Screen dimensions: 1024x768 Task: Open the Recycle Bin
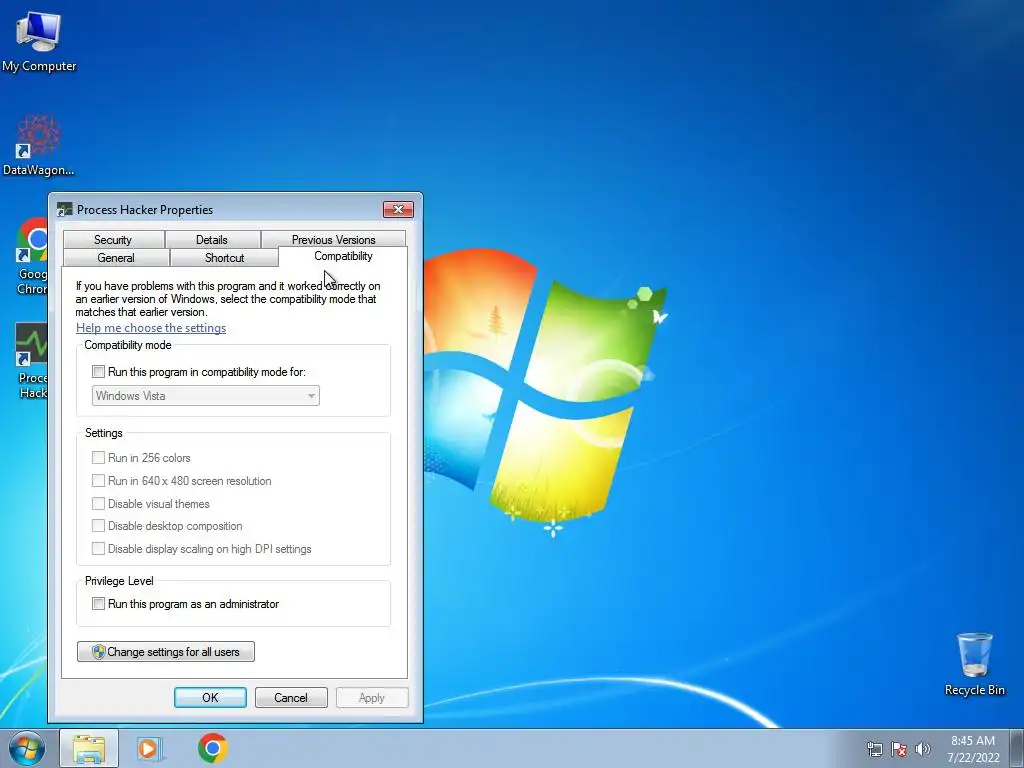(x=974, y=664)
